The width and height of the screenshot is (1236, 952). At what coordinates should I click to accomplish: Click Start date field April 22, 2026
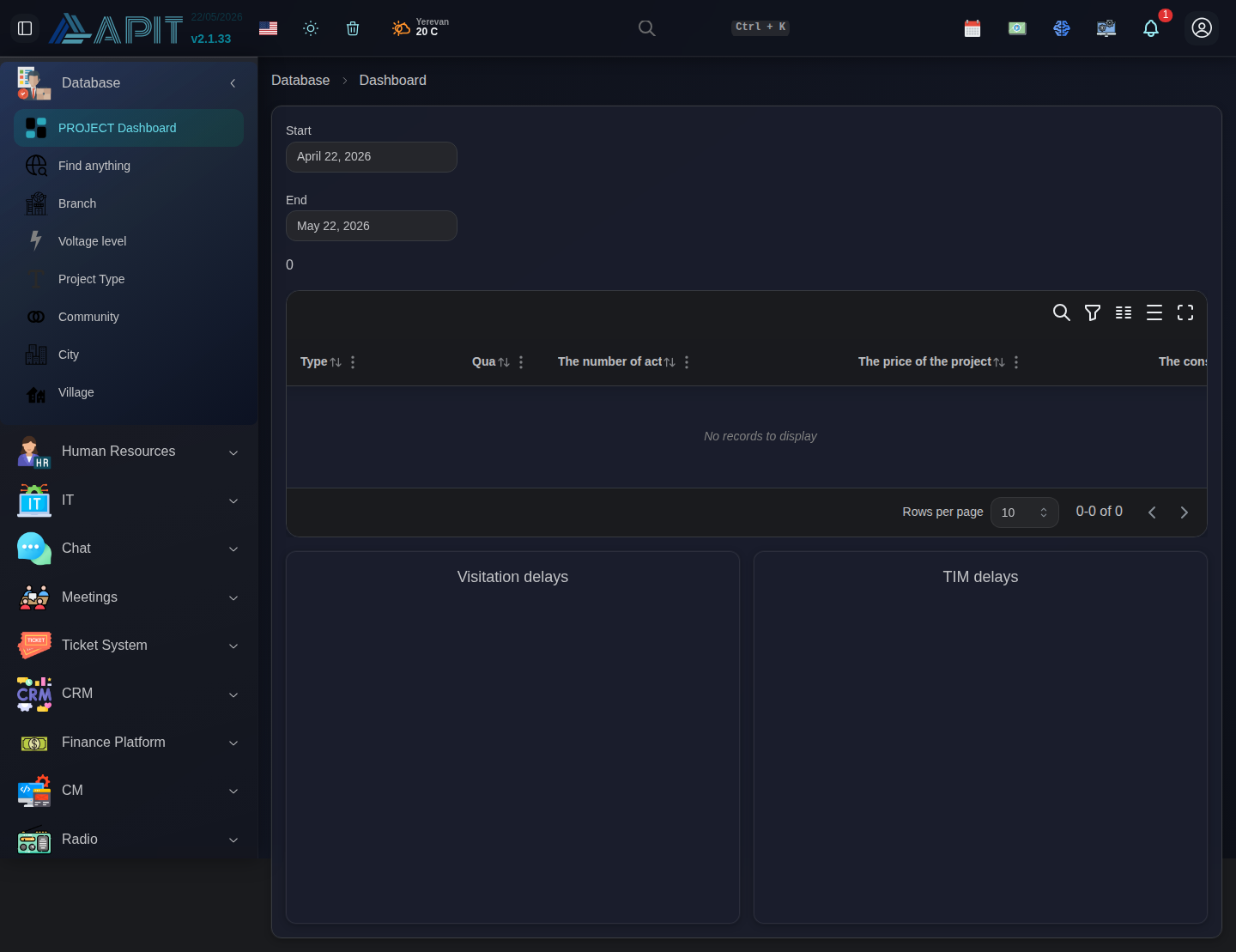point(372,157)
